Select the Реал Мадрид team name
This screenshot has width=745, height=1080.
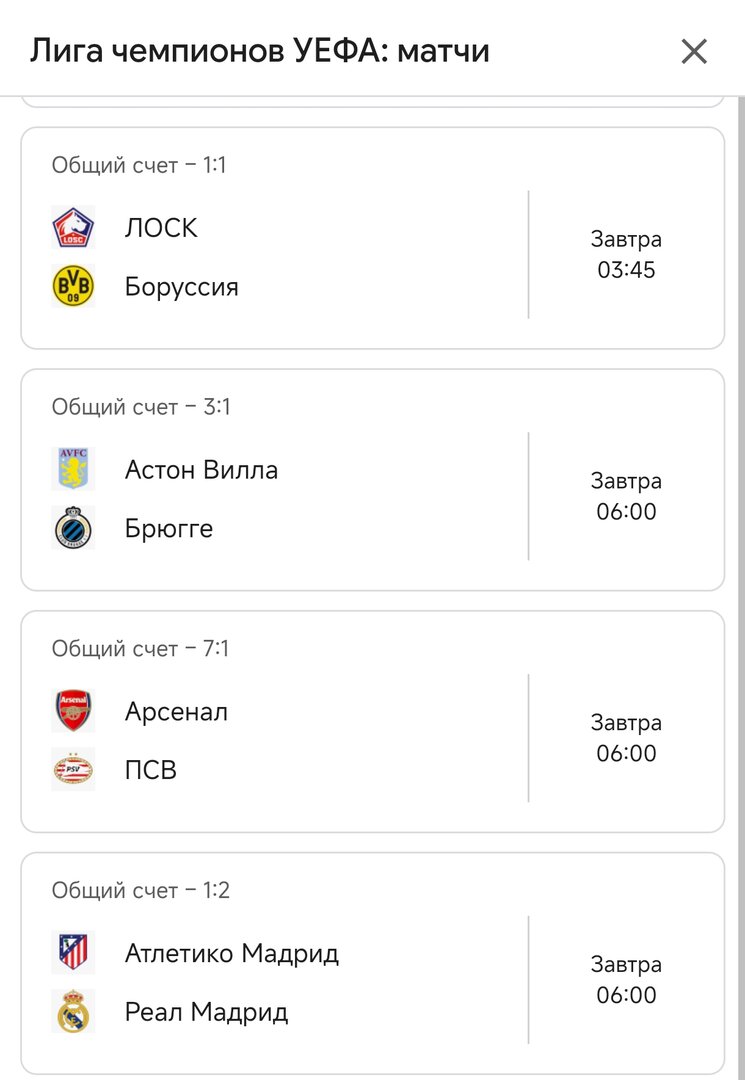click(x=206, y=1012)
